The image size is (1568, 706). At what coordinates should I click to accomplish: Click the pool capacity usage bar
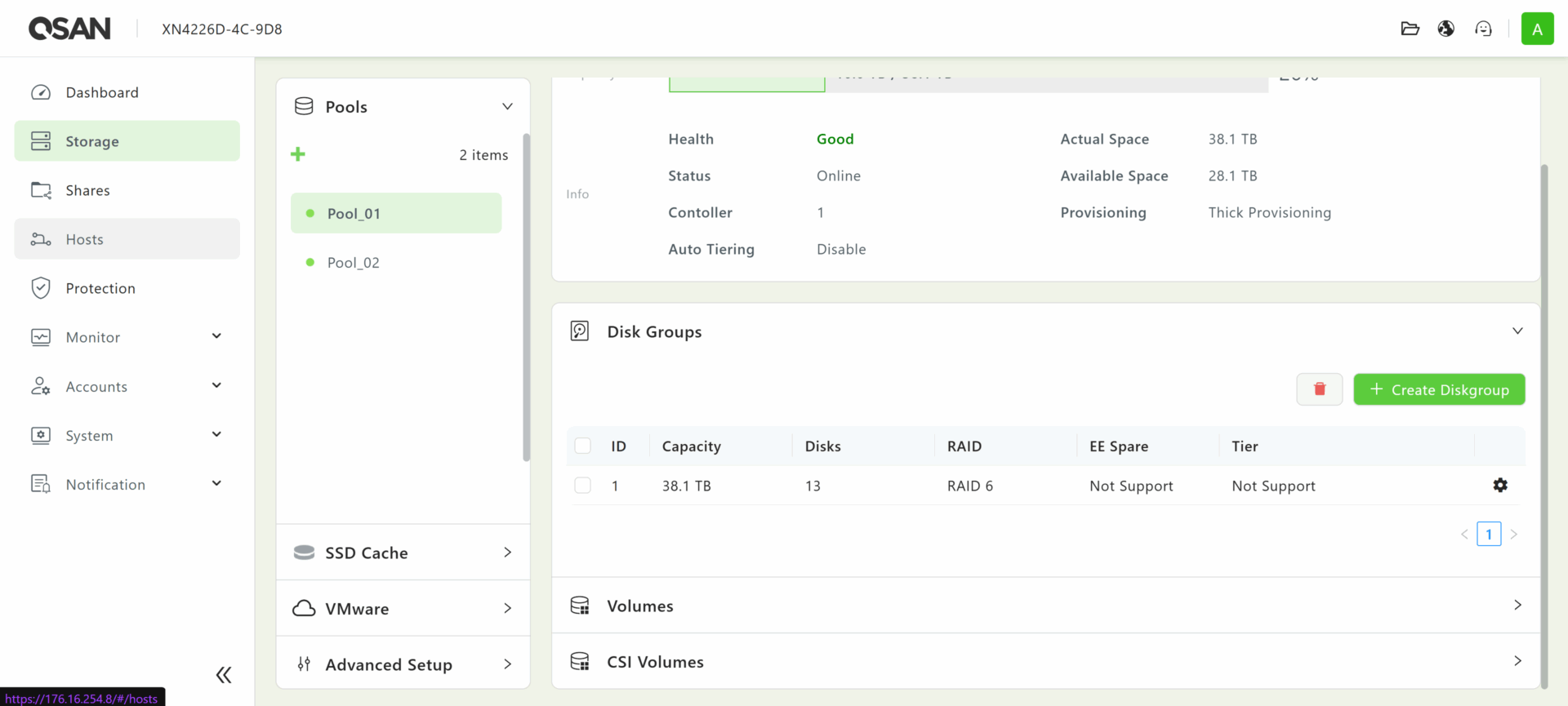[968, 83]
